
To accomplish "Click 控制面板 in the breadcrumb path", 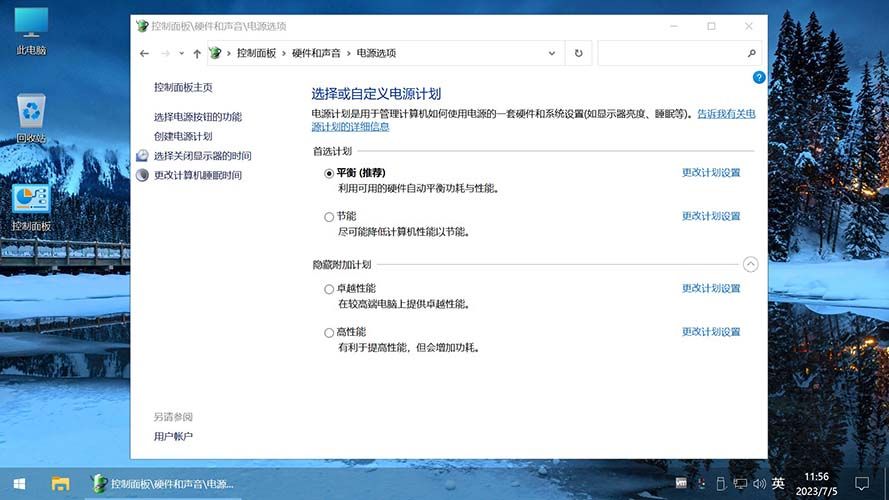I will (255, 53).
